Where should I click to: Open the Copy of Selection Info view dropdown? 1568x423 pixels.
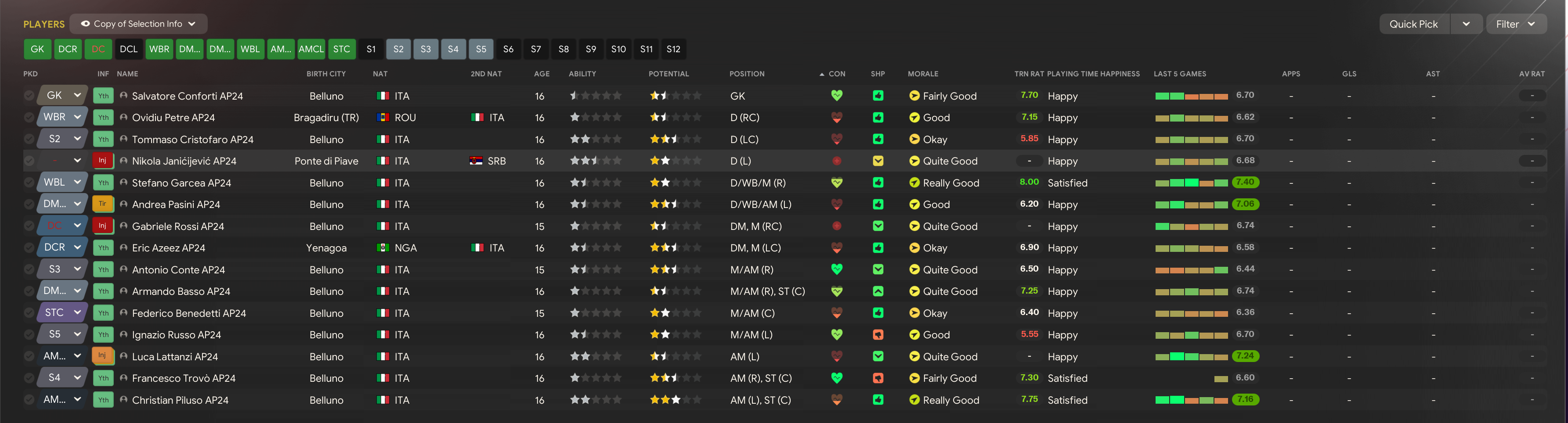(139, 24)
